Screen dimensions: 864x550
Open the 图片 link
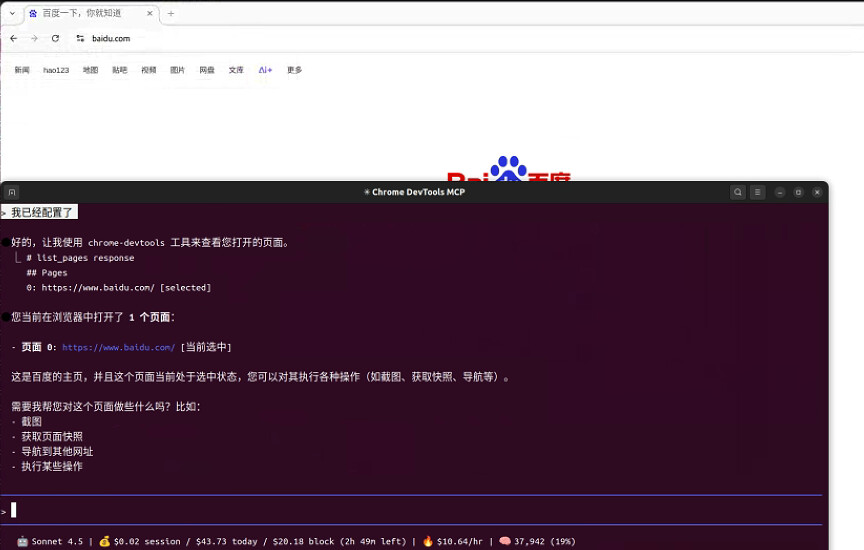[177, 70]
